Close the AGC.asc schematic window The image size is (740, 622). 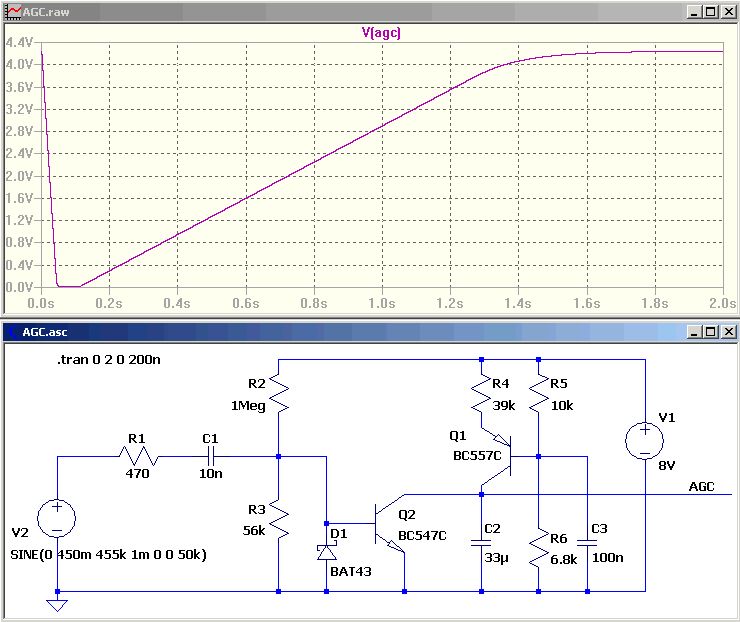(x=728, y=332)
